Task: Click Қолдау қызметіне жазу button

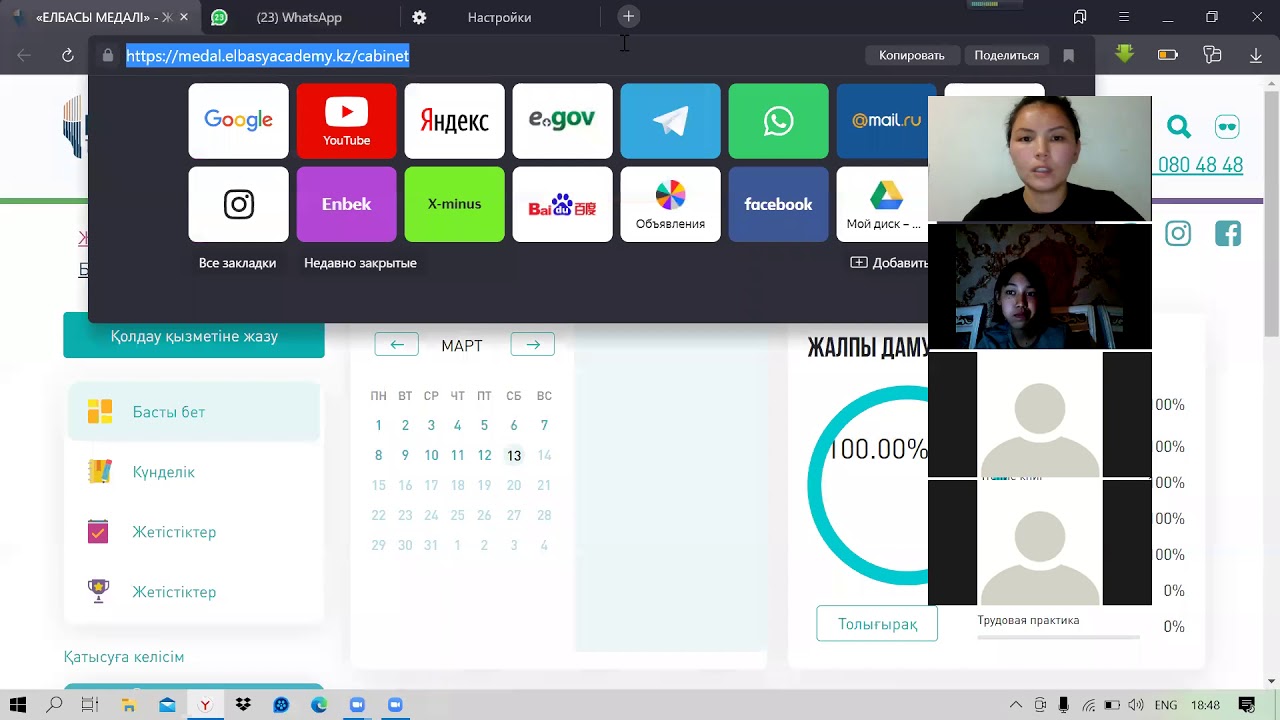Action: pyautogui.click(x=194, y=336)
